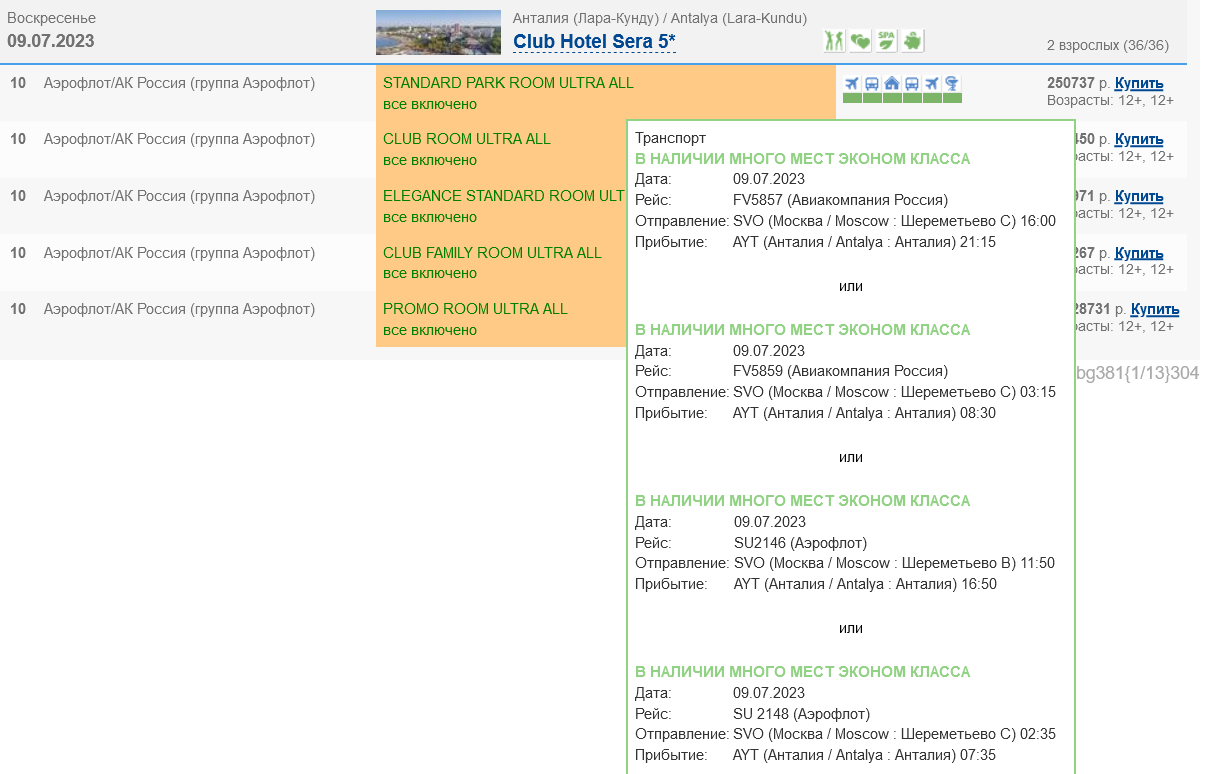Click the bus transfer icon right of house
The image size is (1208, 774).
[x=912, y=83]
